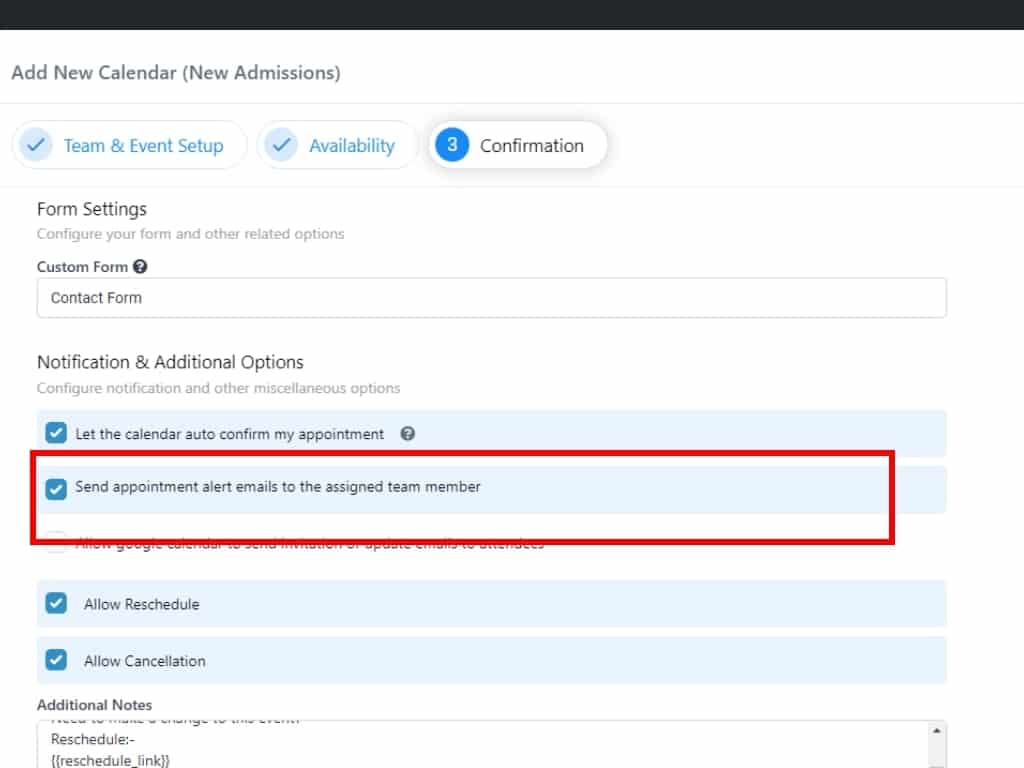Uncheck the Allow Cancellation checkbox
1024x768 pixels.
click(x=57, y=660)
